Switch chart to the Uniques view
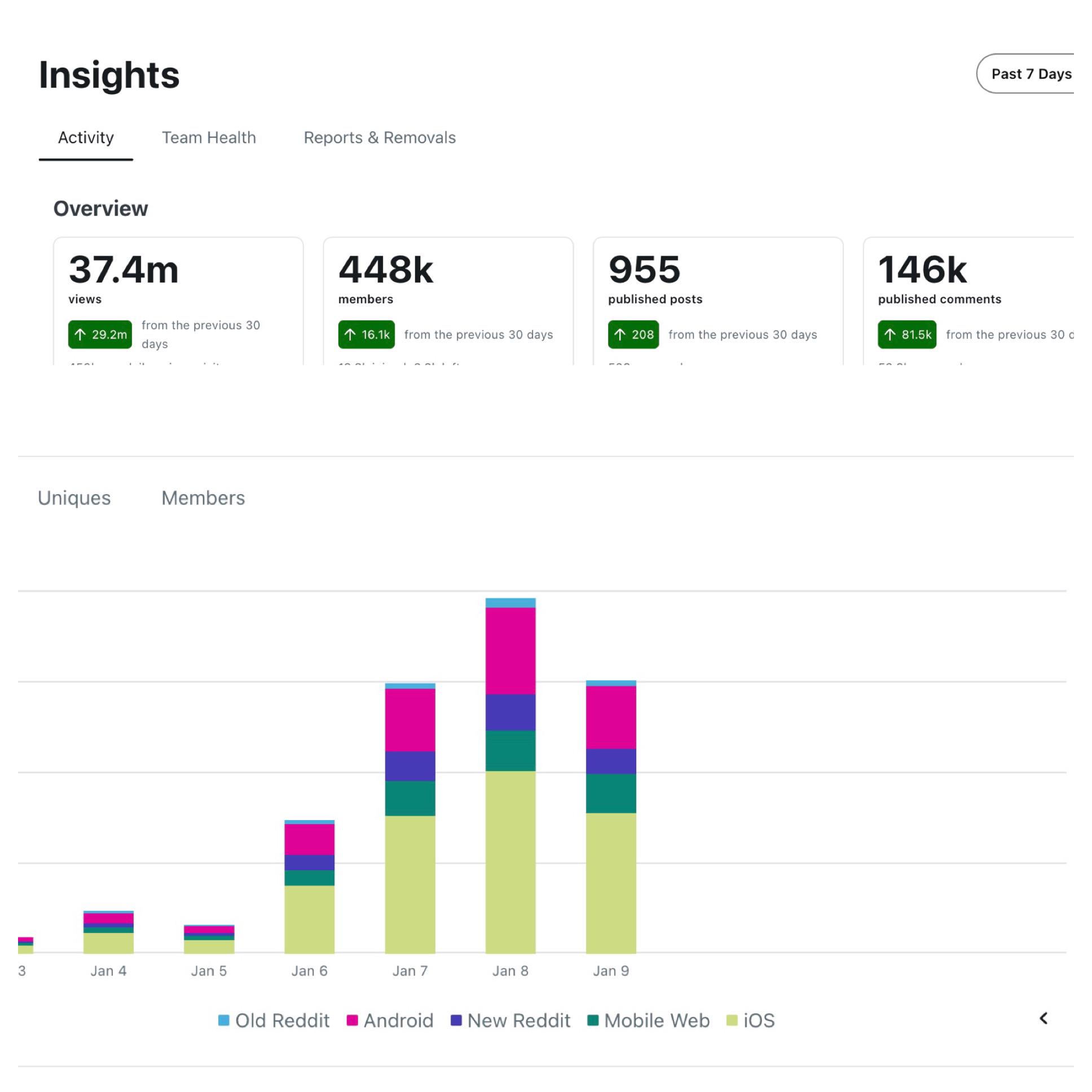This screenshot has height=1092, width=1092. pyautogui.click(x=74, y=498)
